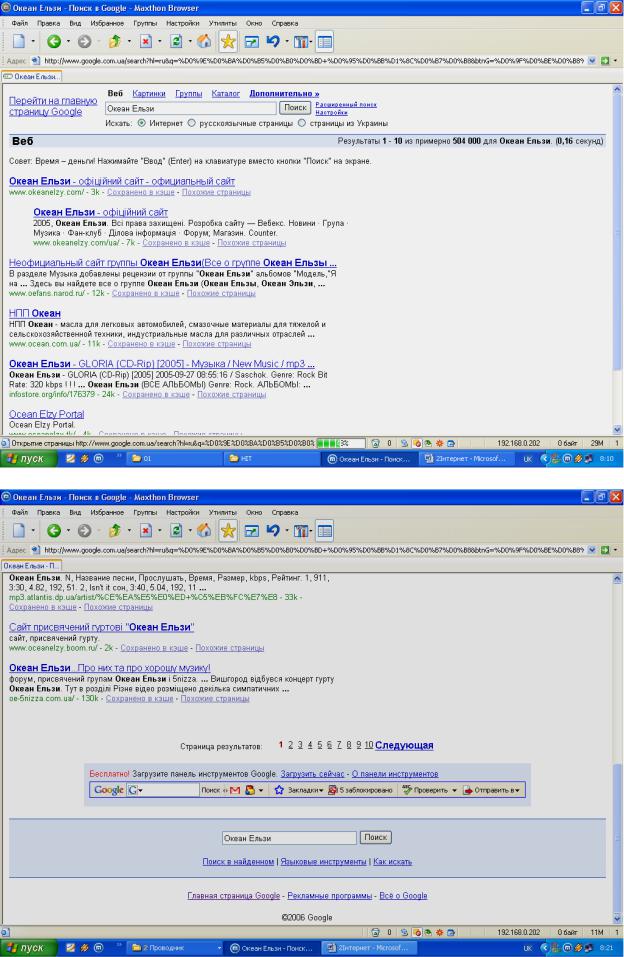
Task: Click the upper Океан Ельзи search input field
Action: pyautogui.click(x=190, y=108)
